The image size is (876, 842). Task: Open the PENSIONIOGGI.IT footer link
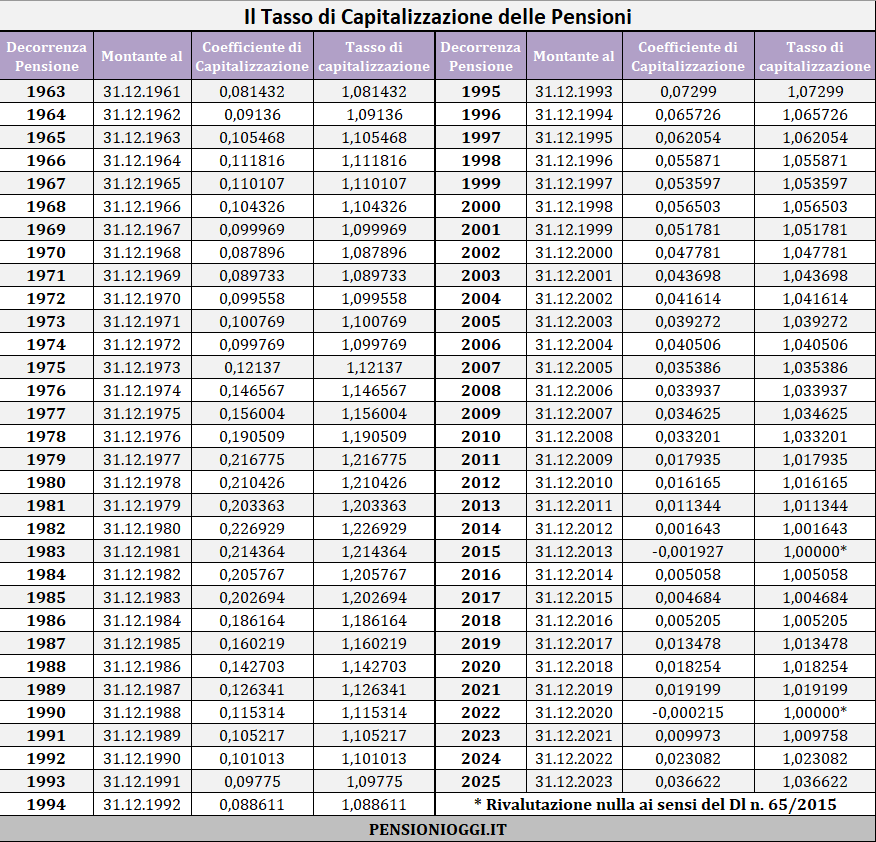click(x=437, y=830)
